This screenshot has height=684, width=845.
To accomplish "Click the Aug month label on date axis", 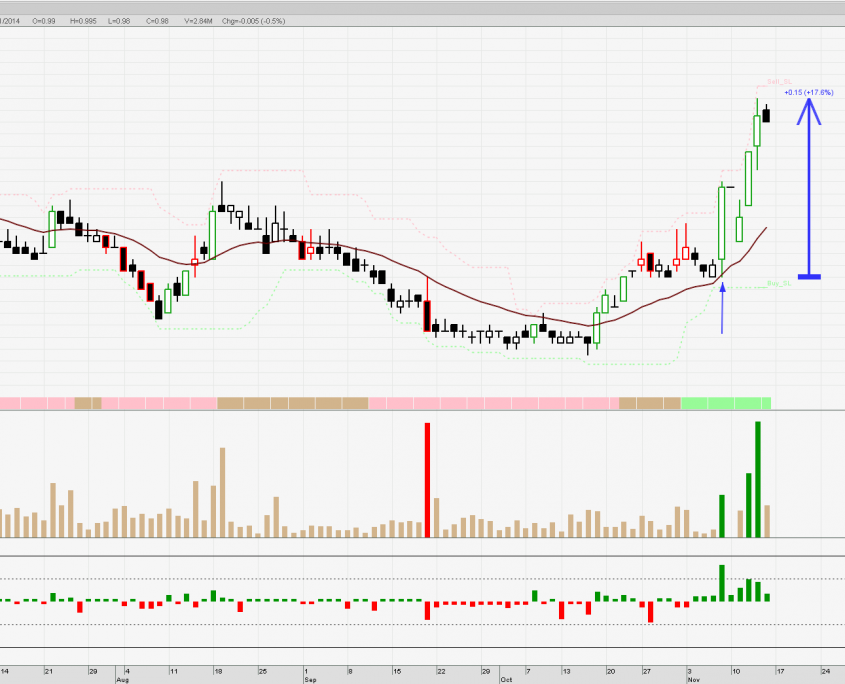I will point(122,678).
